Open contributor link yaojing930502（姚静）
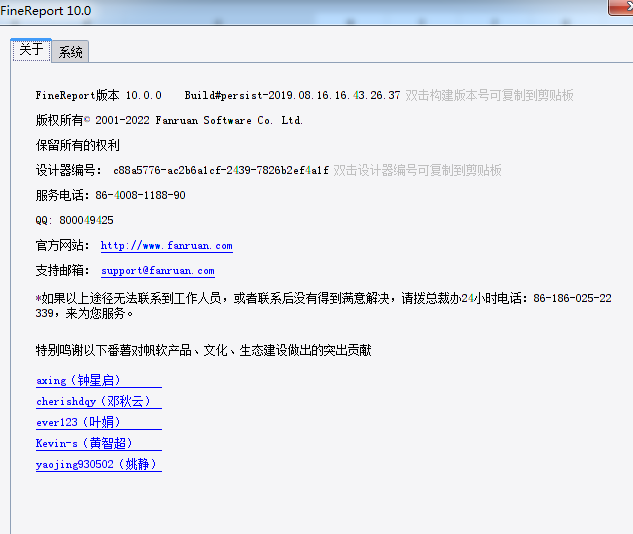Viewport: 633px width, 534px height. click(99, 464)
